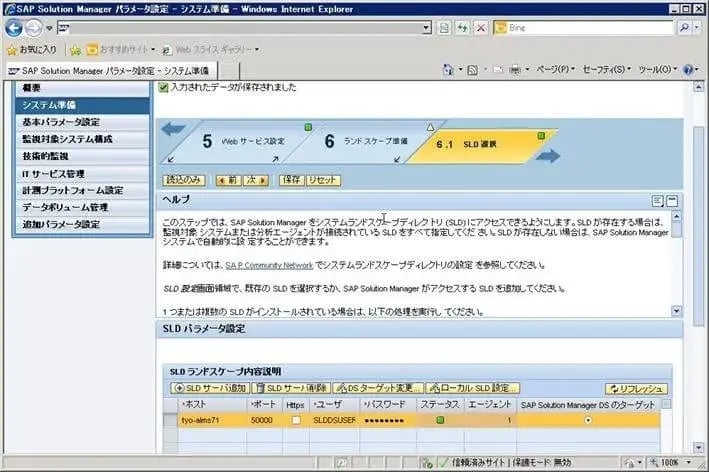The width and height of the screenshot is (709, 472).
Task: Click add to favorites bar star icon
Action: pyautogui.click(x=76, y=50)
